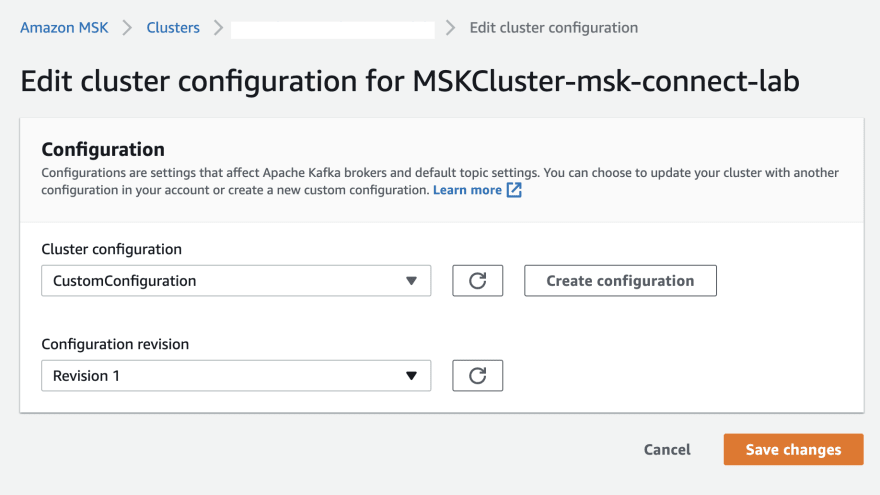880x495 pixels.
Task: Refresh the Cluster configuration list
Action: coord(477,281)
